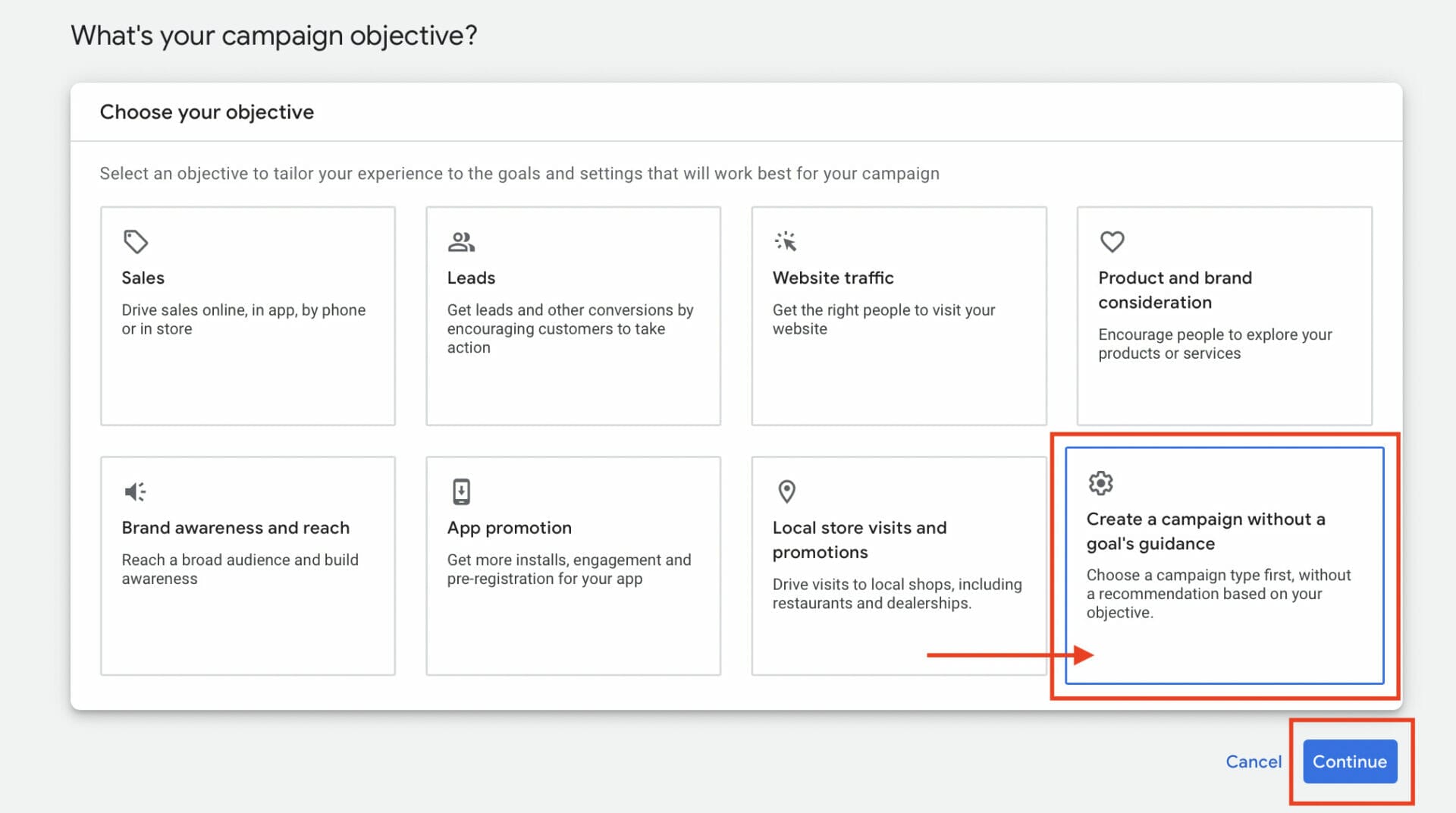Select the App promotion objective title
Image resolution: width=1456 pixels, height=813 pixels.
tap(509, 528)
